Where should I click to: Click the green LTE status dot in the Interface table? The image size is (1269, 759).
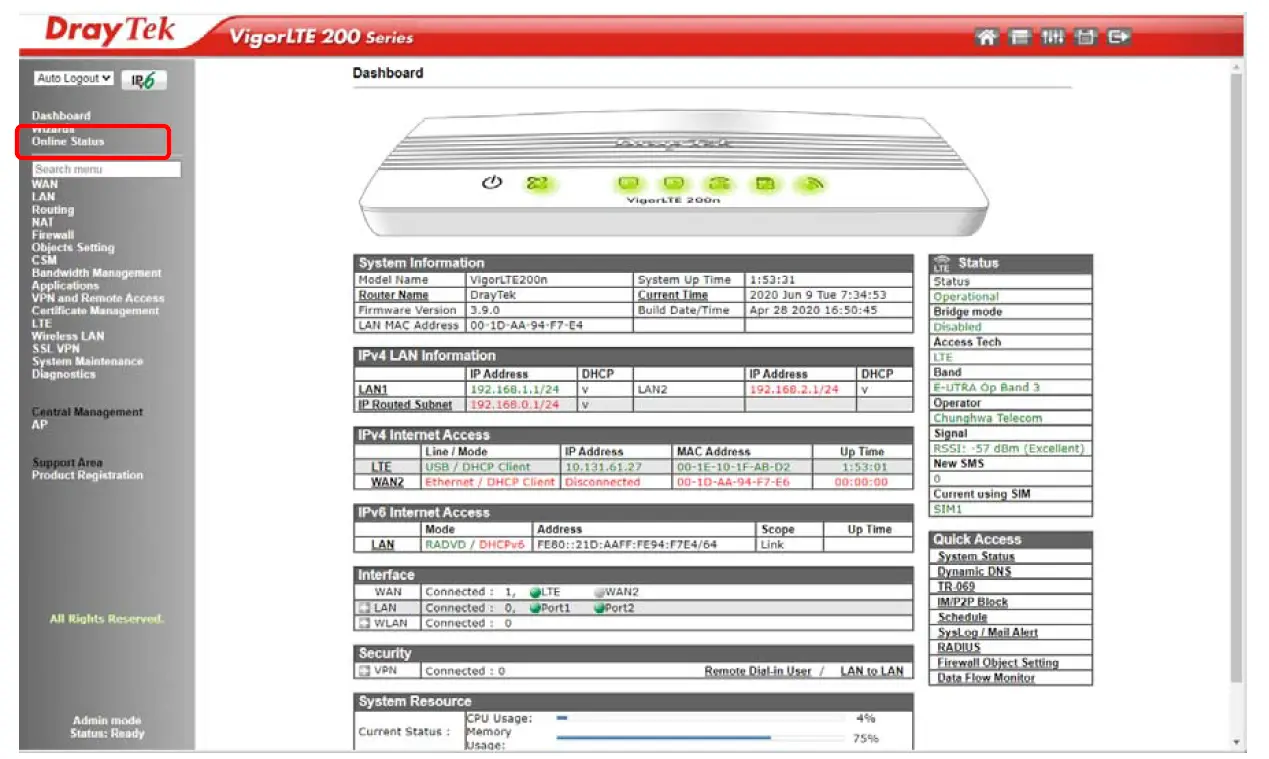click(535, 592)
